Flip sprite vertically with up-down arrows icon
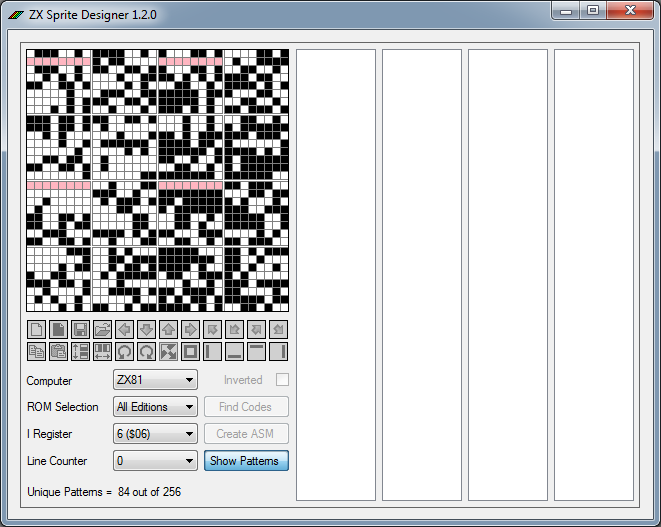661x527 pixels. 81,351
